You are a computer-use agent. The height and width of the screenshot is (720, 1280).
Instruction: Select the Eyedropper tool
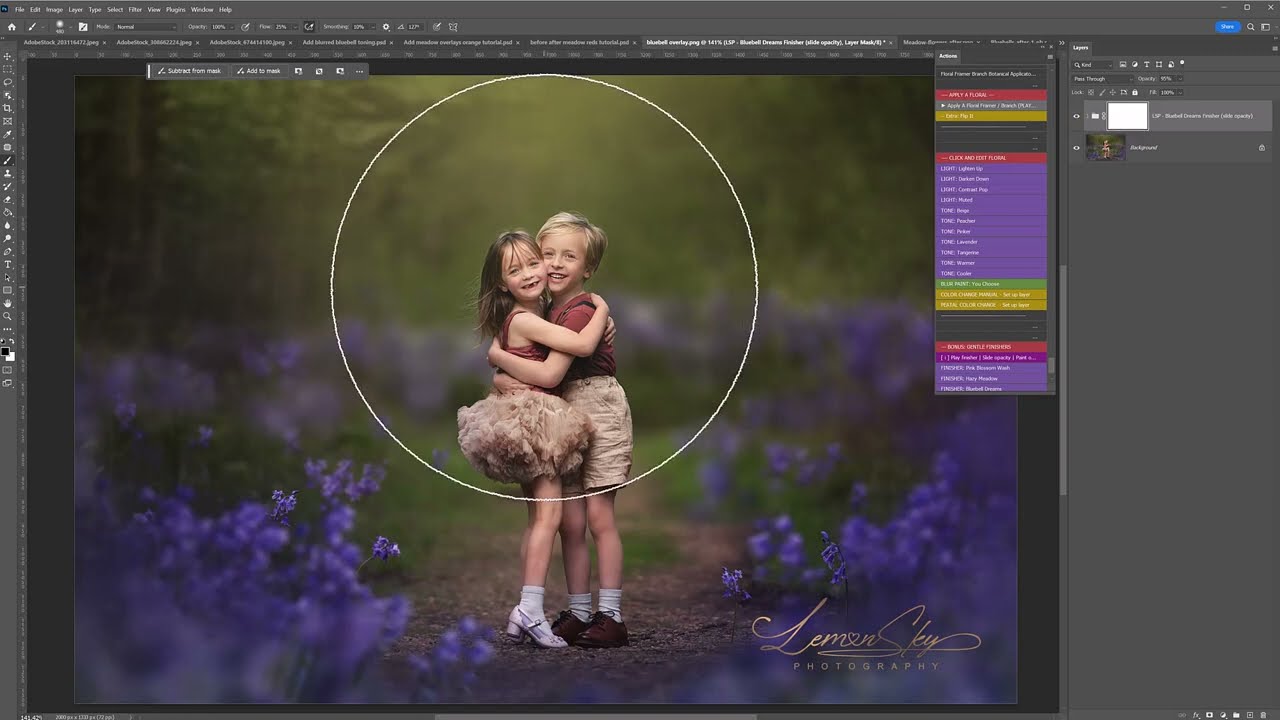point(8,134)
